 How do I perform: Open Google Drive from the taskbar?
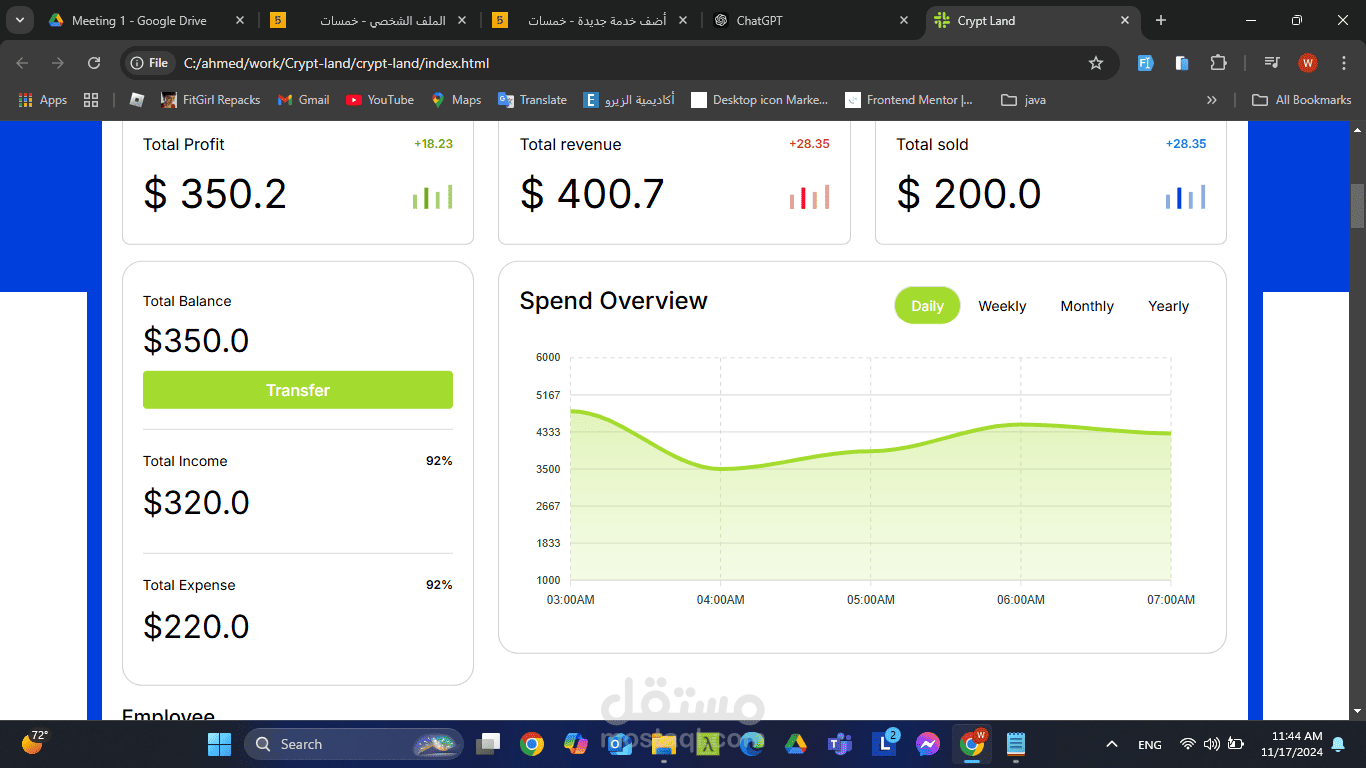[x=795, y=744]
